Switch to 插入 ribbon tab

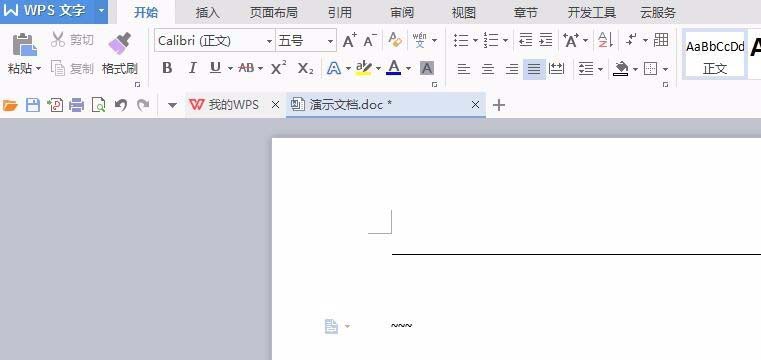click(208, 12)
